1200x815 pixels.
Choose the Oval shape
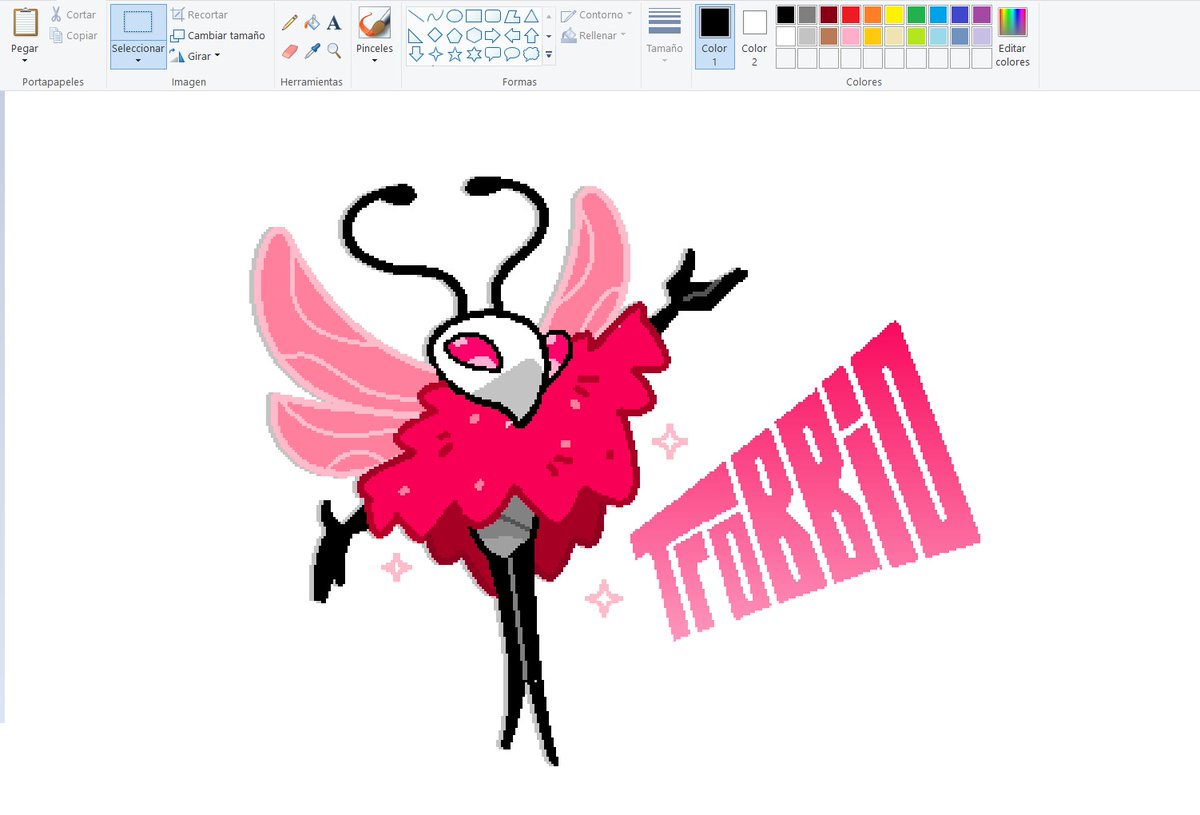coord(454,16)
